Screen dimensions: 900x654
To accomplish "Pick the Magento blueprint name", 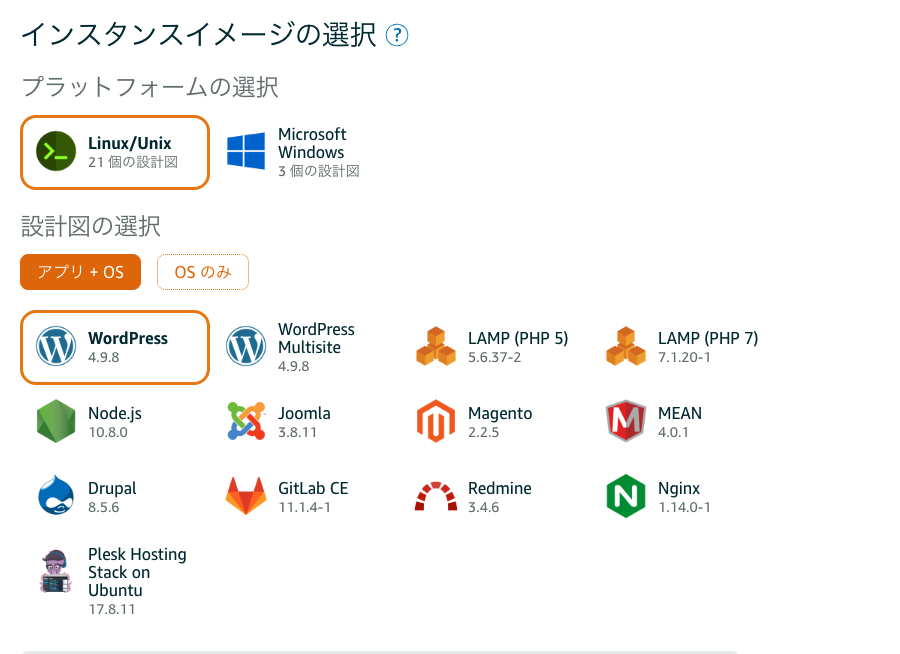I will [x=500, y=413].
